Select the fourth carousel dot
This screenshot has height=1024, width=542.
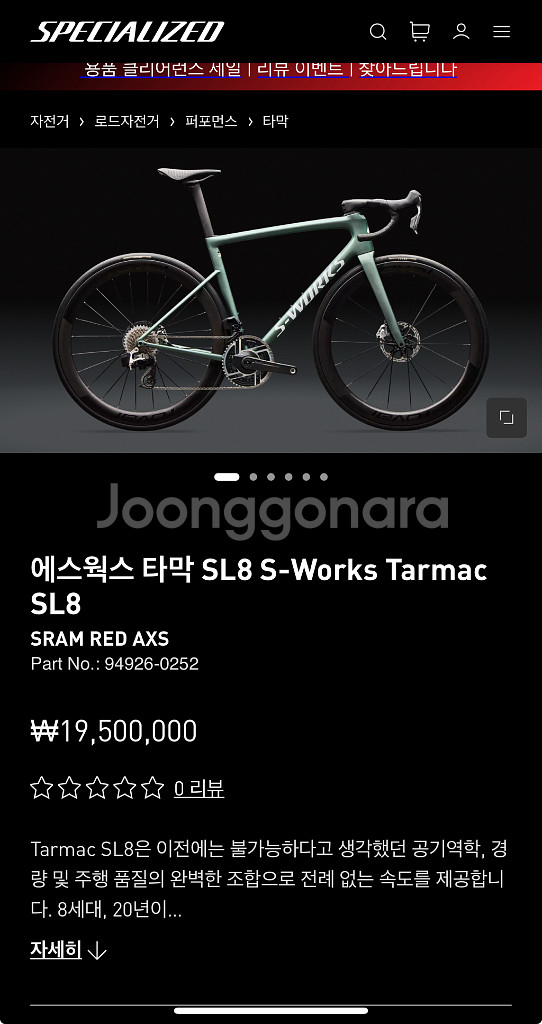[x=289, y=477]
